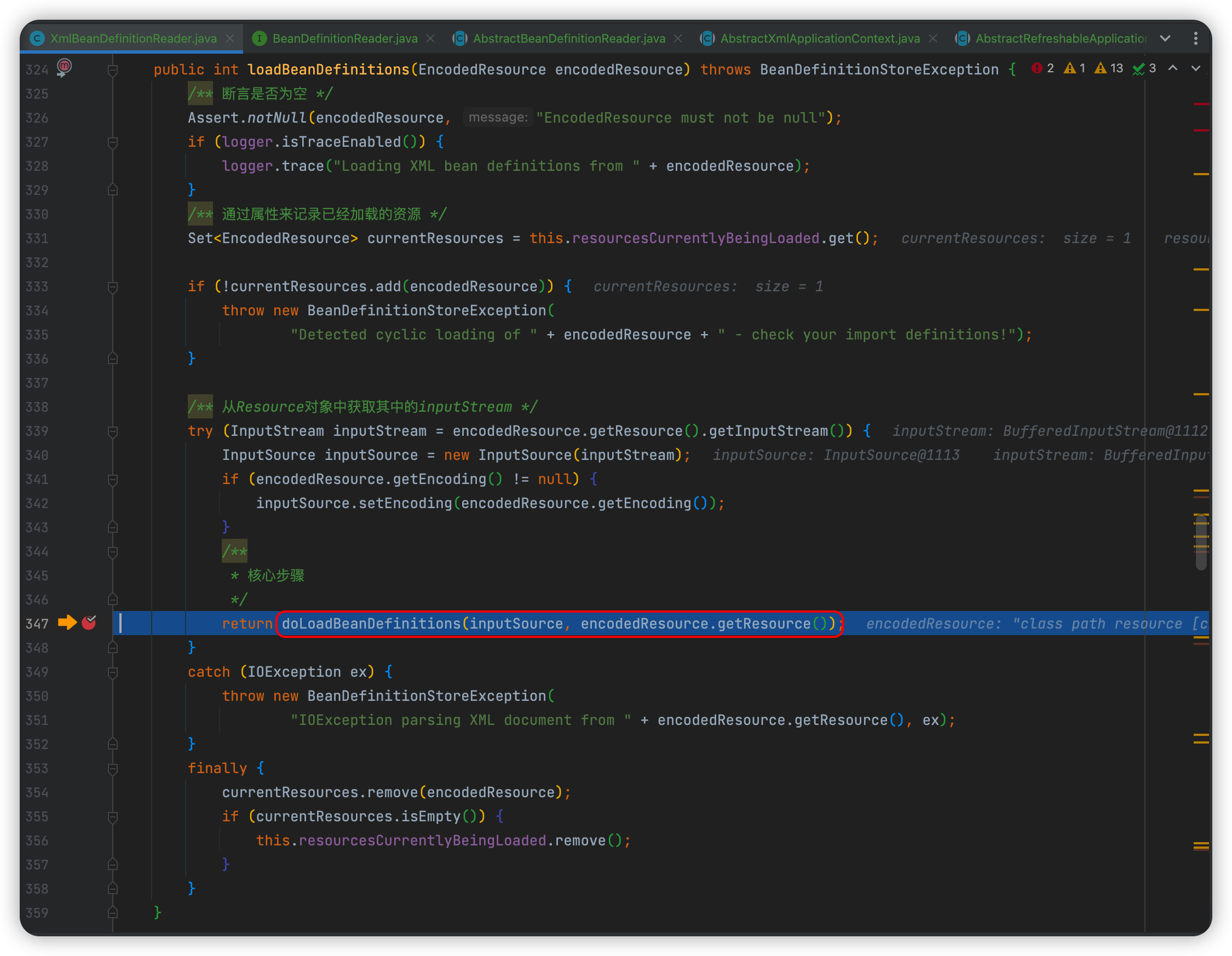Image resolution: width=1232 pixels, height=956 pixels.
Task: Collapse the try block at line 339
Action: [x=113, y=431]
